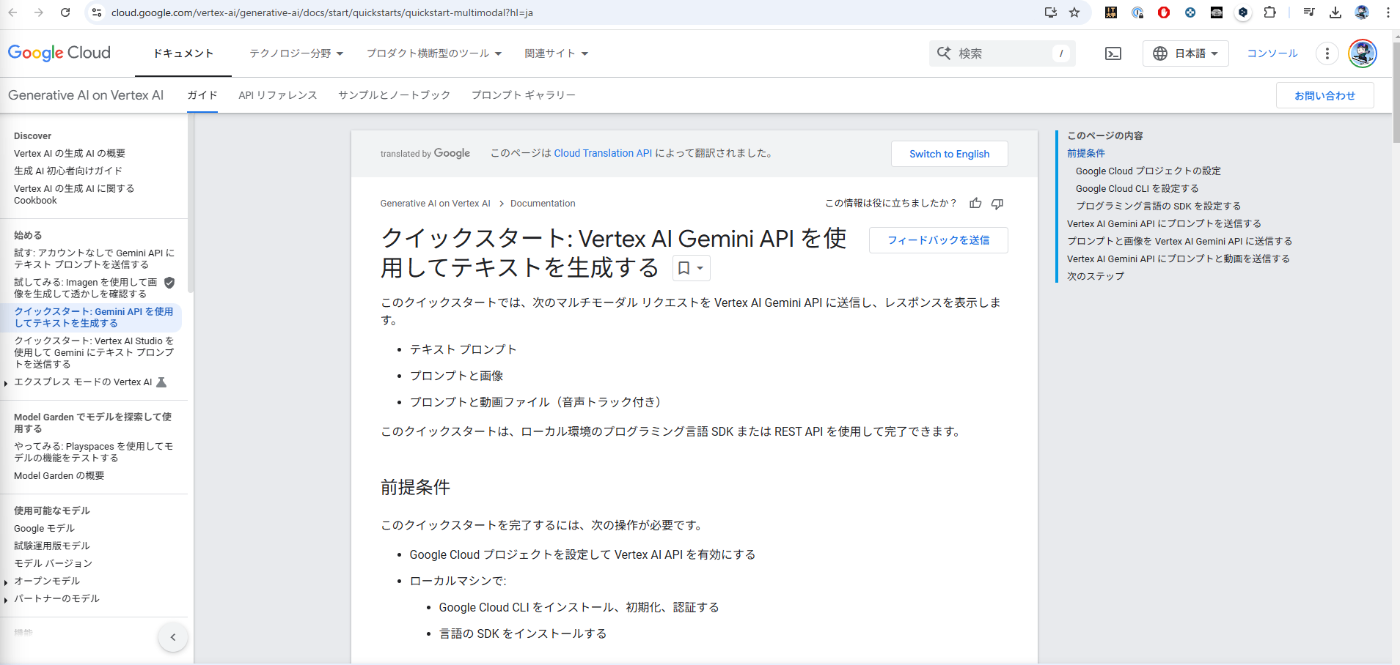Open 試験運用版モデル sidebar item
Image resolution: width=1400 pixels, height=665 pixels.
[52, 546]
